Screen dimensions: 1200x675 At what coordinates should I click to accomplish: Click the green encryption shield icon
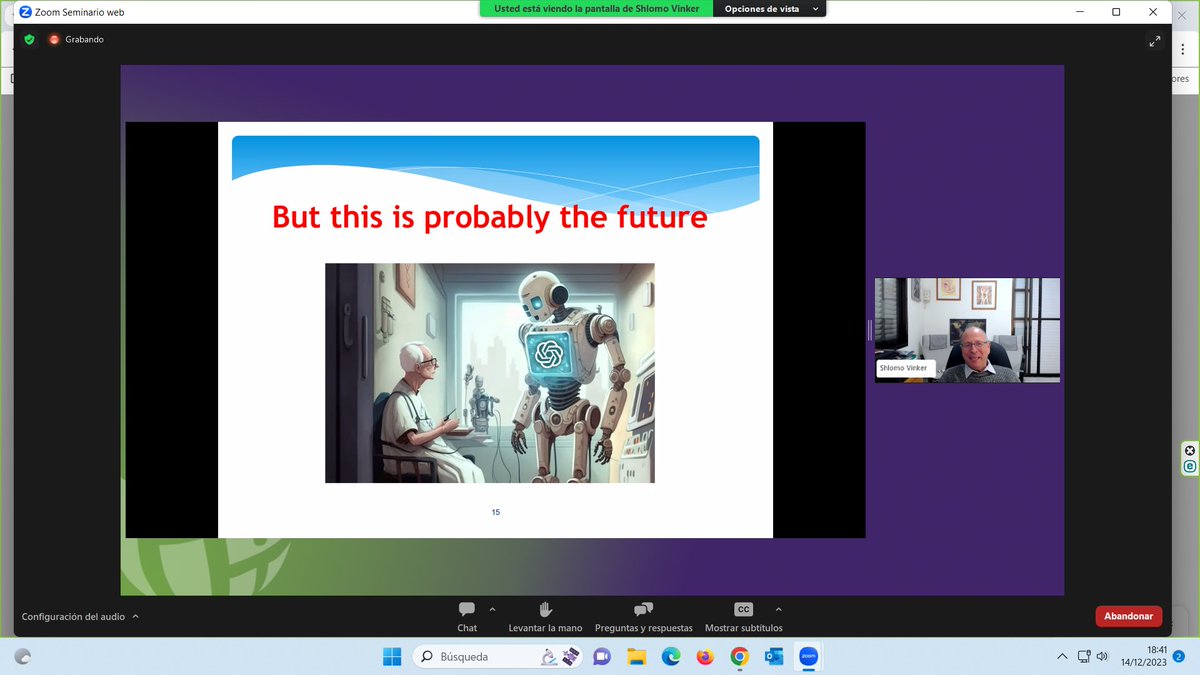29,39
